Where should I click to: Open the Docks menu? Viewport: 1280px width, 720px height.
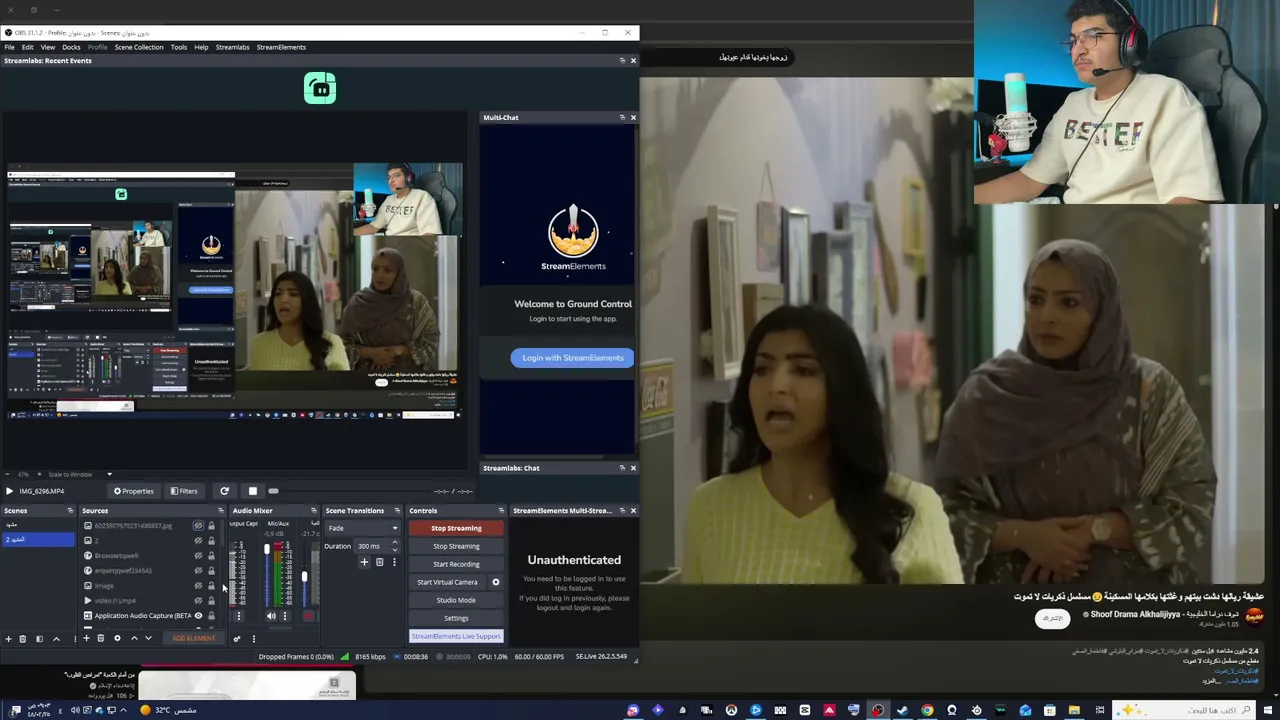tap(71, 47)
